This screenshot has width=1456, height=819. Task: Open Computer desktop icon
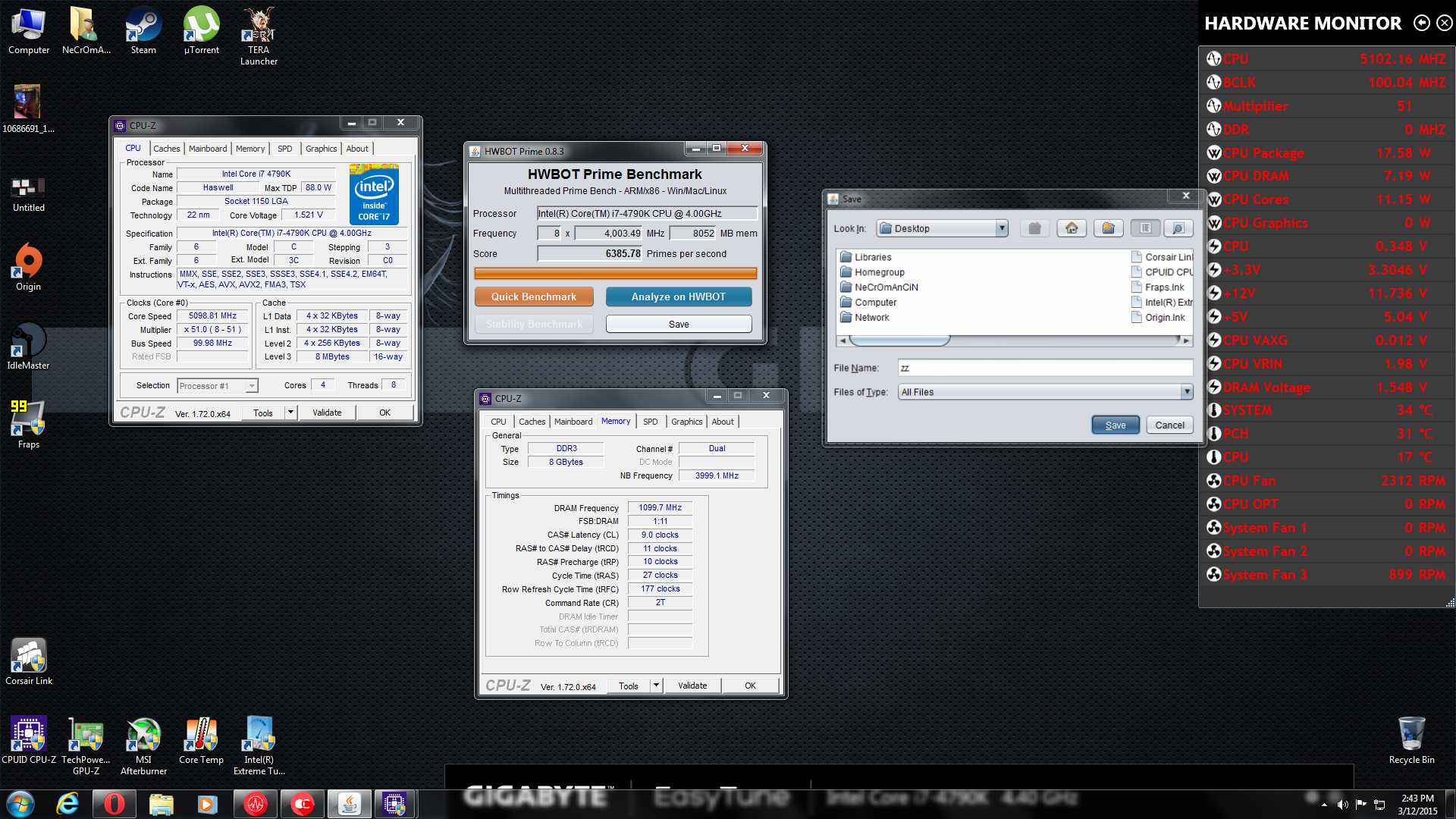pyautogui.click(x=29, y=30)
